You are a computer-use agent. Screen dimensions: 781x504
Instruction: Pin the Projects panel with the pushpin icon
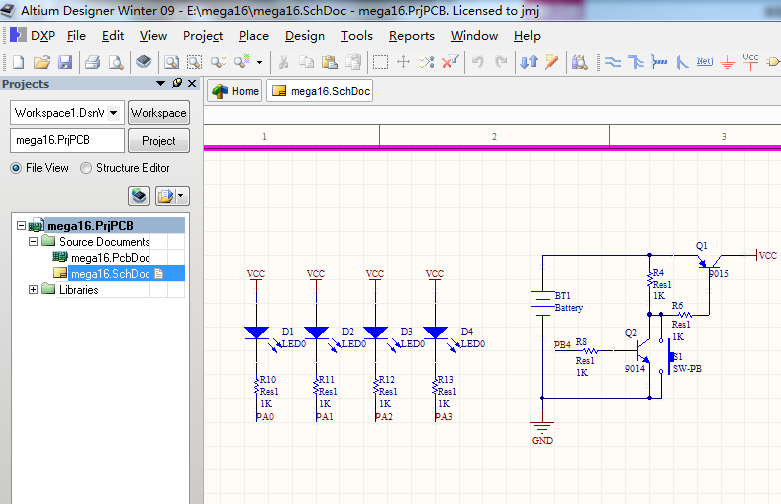177,84
